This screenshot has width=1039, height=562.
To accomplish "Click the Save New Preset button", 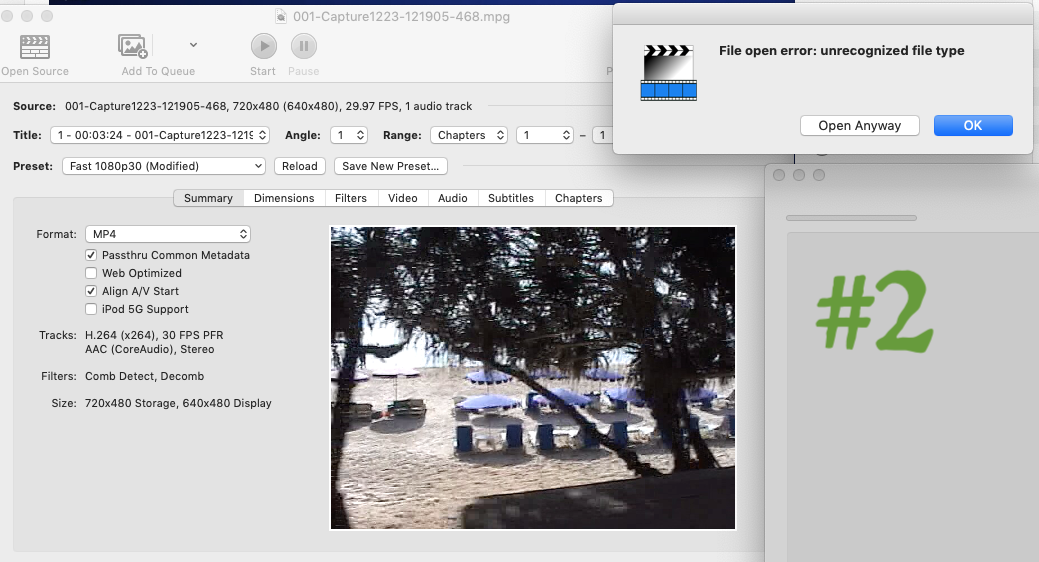I will click(x=391, y=166).
